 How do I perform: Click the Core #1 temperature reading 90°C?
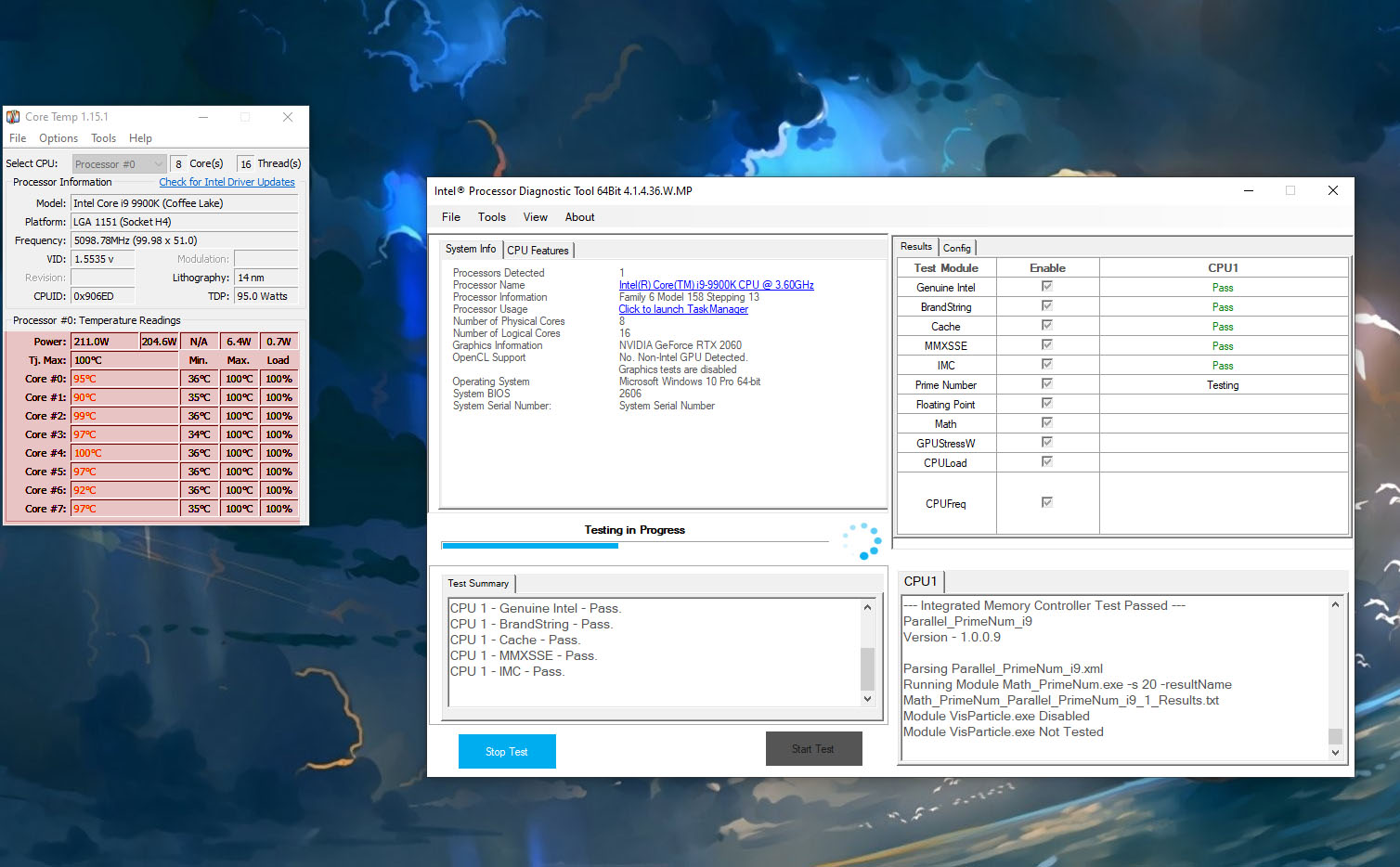pos(124,397)
